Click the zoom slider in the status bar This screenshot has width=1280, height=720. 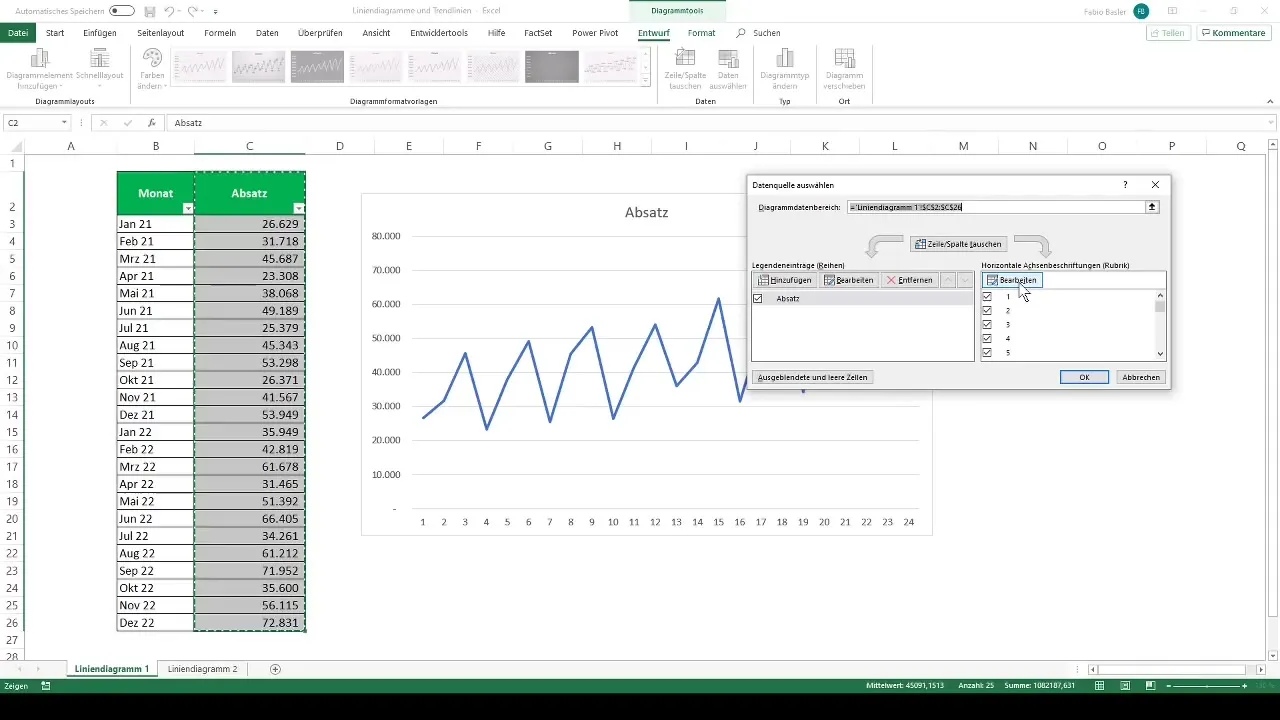click(x=1205, y=686)
